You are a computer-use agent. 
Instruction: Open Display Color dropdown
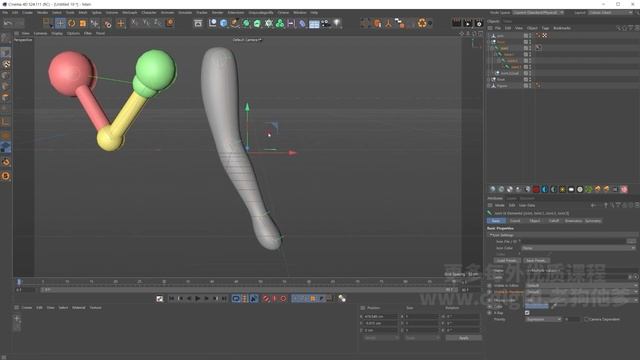[581, 300]
